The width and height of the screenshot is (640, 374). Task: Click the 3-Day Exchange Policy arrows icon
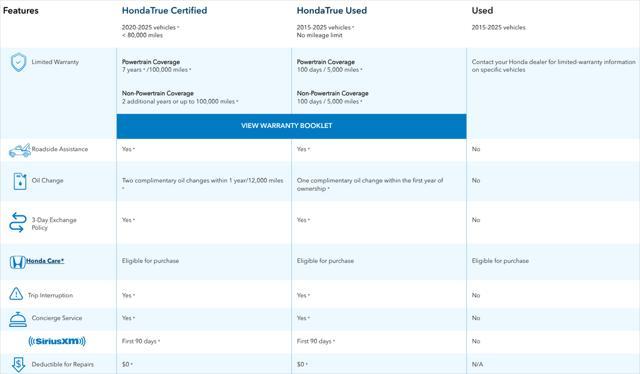click(18, 222)
